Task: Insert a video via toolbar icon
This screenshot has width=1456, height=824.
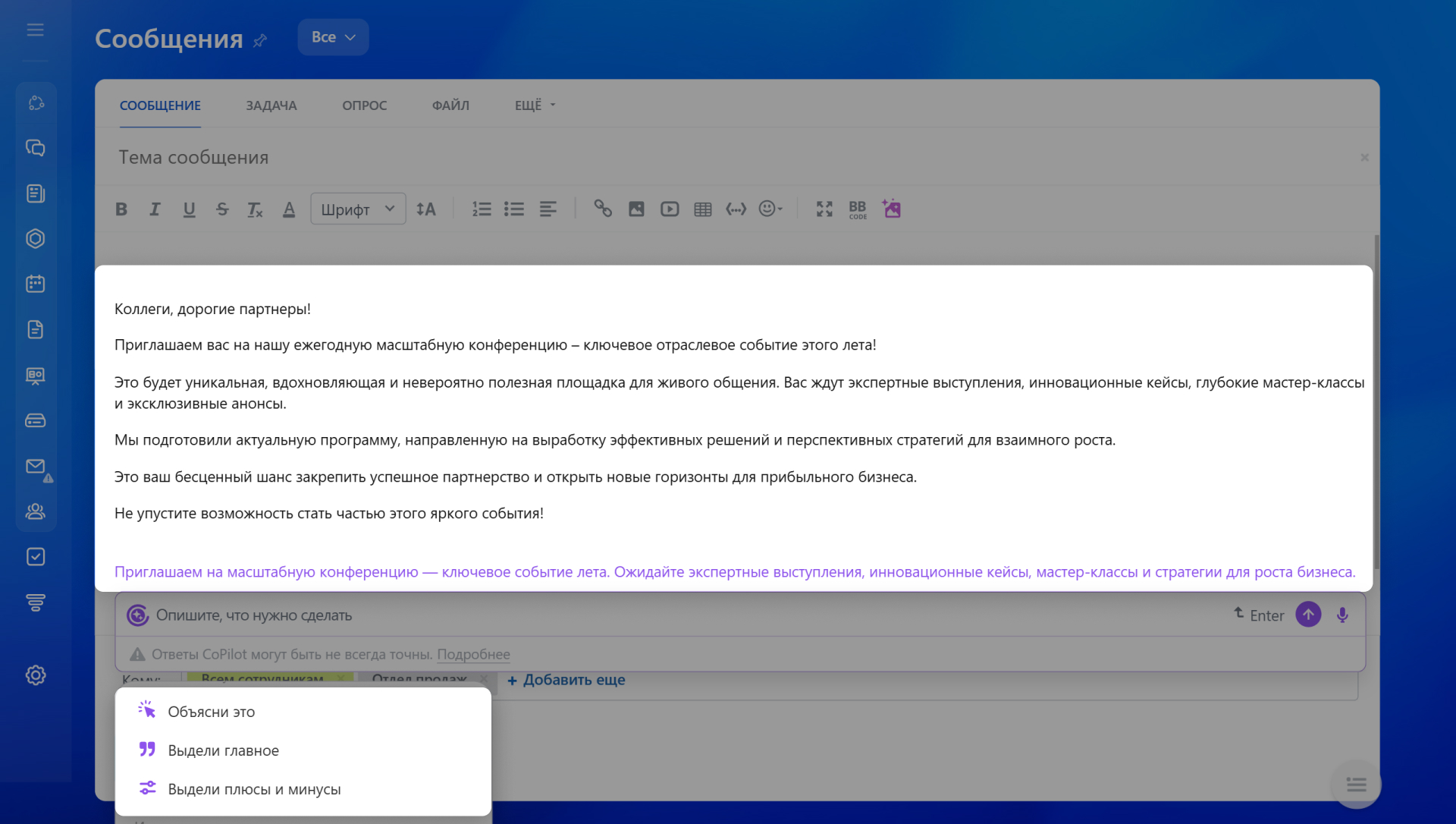Action: pos(670,209)
